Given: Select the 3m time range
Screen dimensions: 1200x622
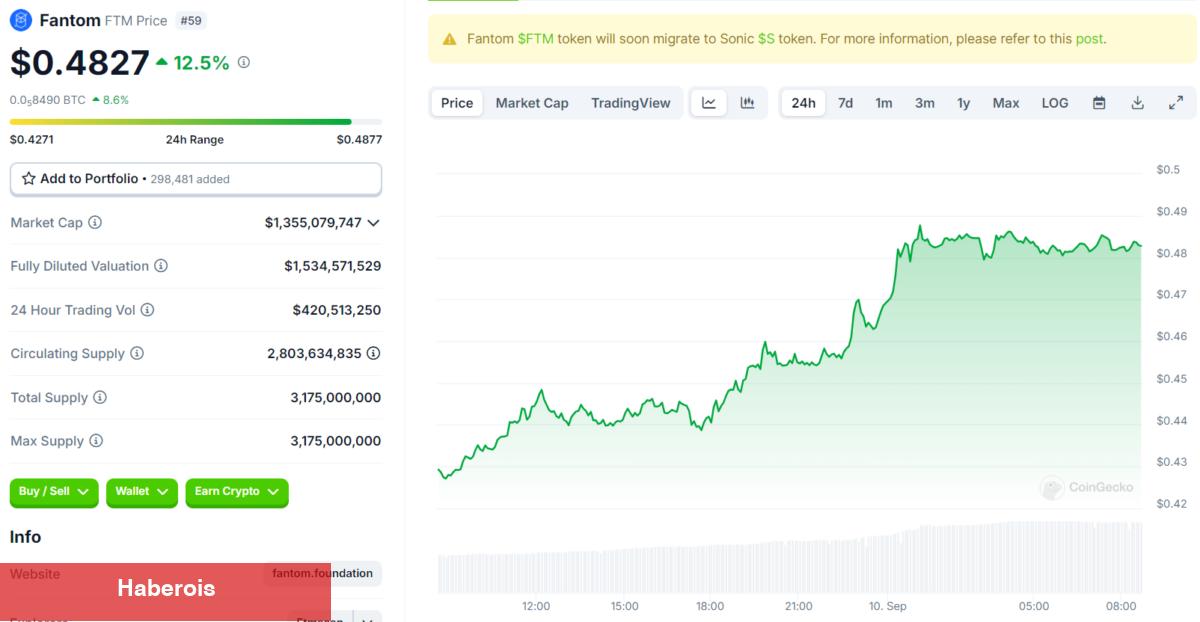Looking at the screenshot, I should click(x=925, y=103).
